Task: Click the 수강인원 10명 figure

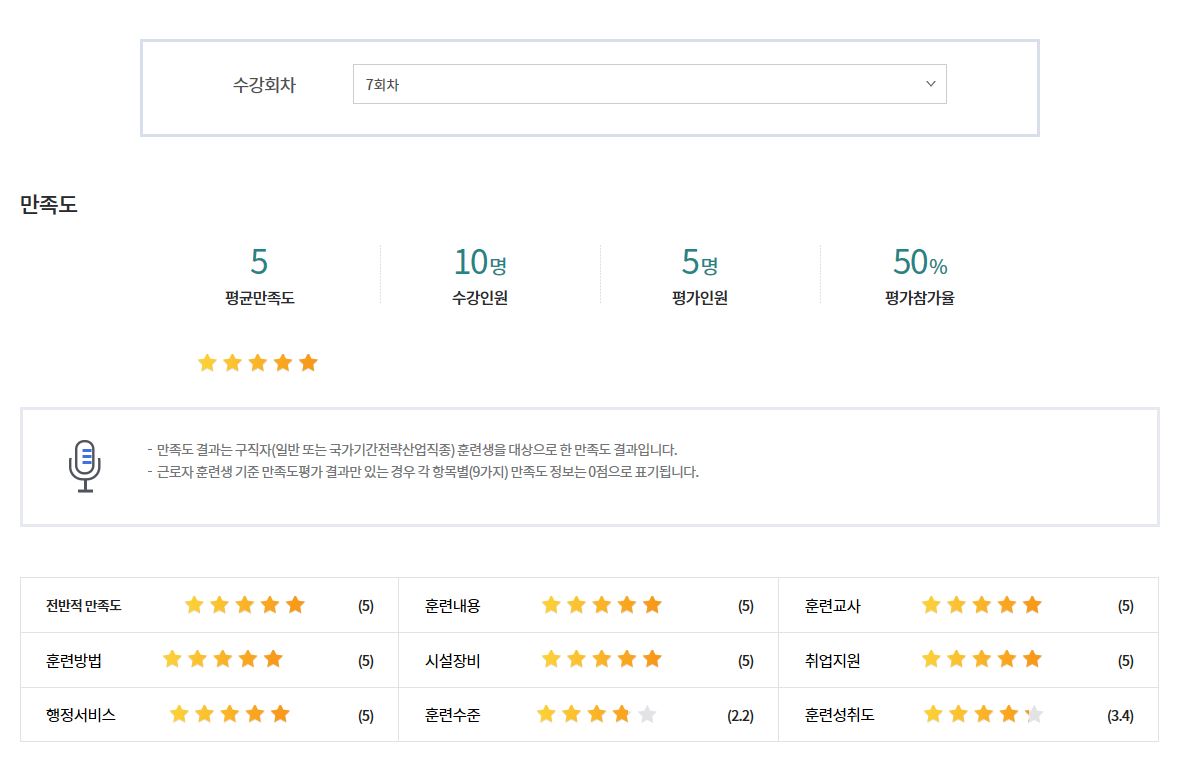Action: [480, 262]
